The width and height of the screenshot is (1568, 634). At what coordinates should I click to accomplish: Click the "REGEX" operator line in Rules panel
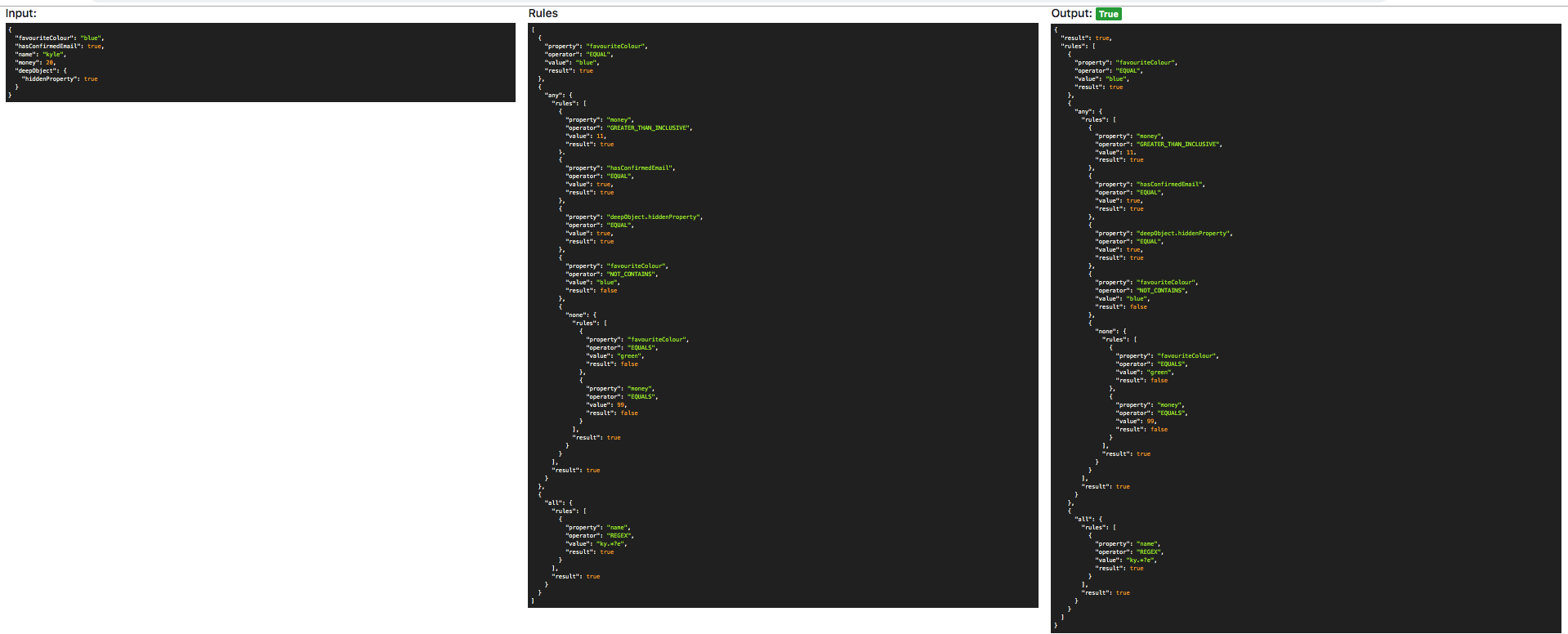click(x=600, y=536)
